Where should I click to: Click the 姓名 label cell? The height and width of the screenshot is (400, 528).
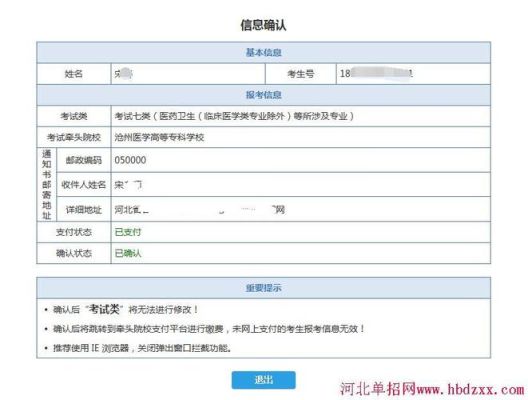click(x=74, y=74)
